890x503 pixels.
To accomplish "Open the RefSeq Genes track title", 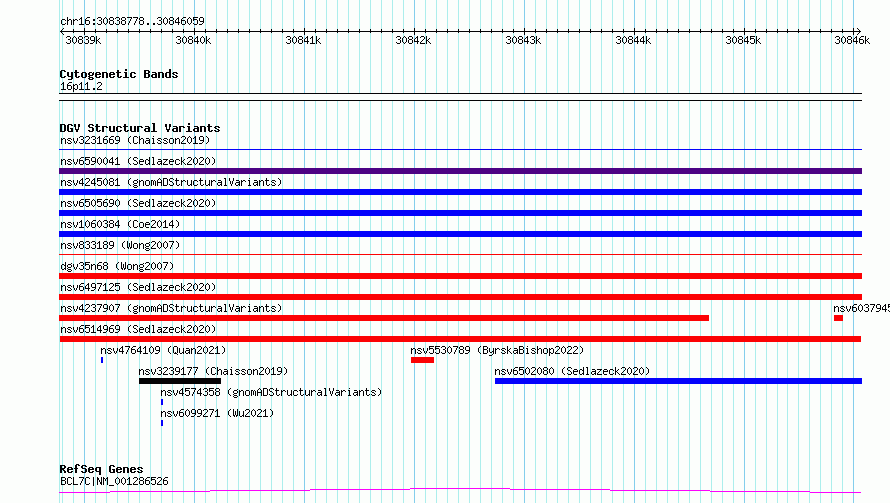I will [x=101, y=469].
